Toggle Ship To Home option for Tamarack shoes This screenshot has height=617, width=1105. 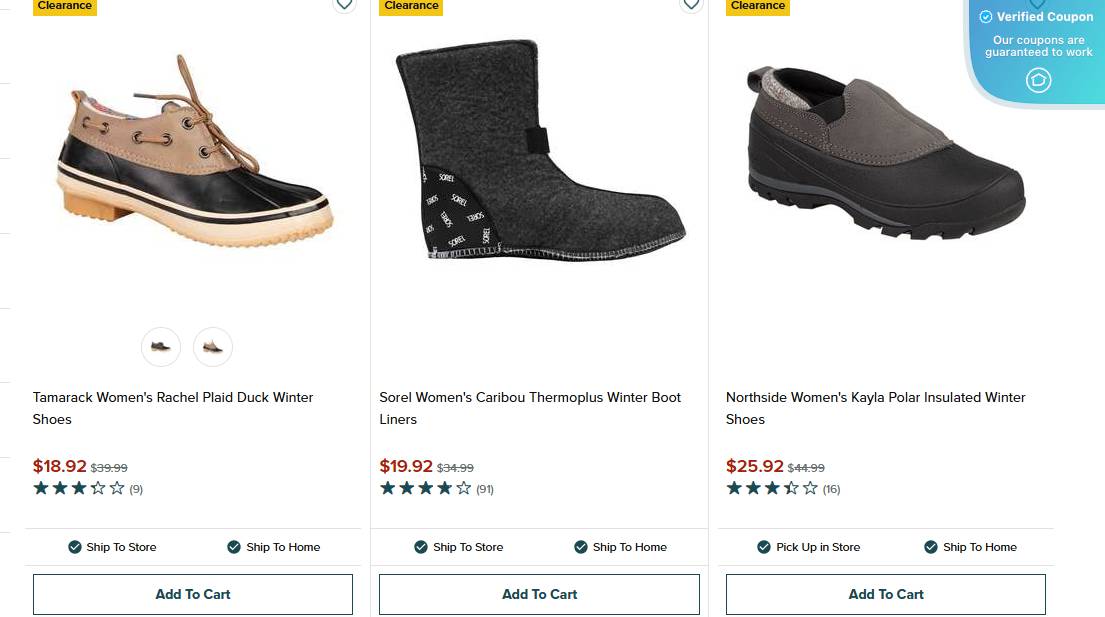274,547
